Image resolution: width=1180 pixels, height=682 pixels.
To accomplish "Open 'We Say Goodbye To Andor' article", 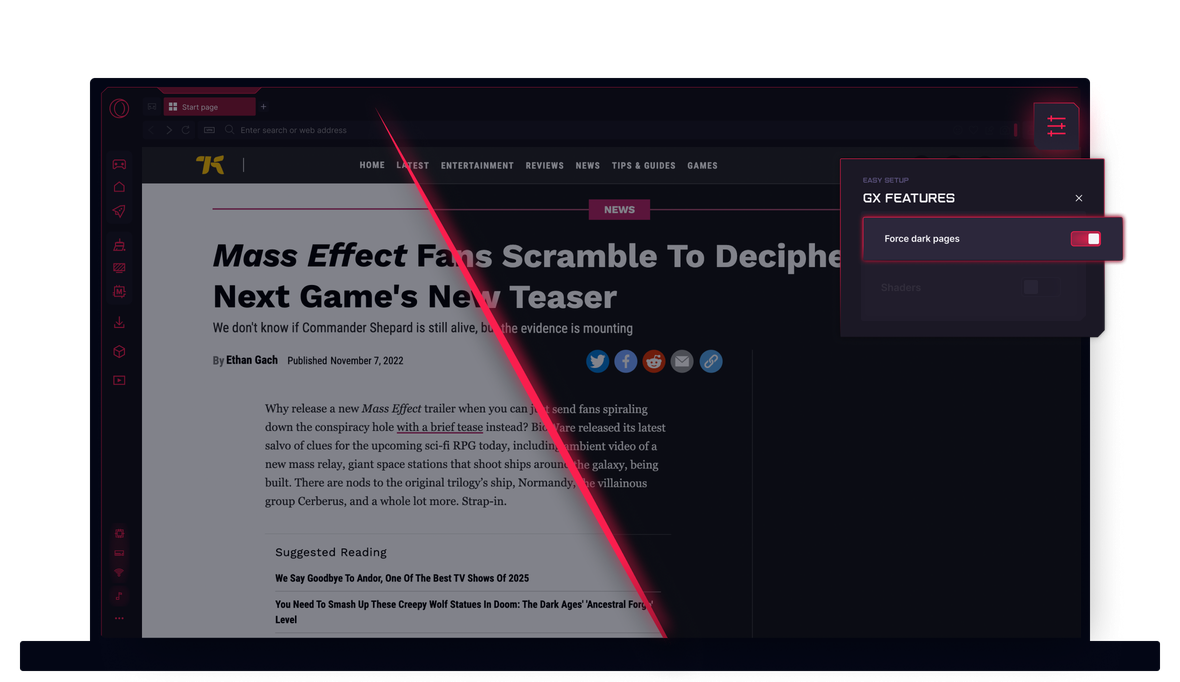I will (x=402, y=578).
